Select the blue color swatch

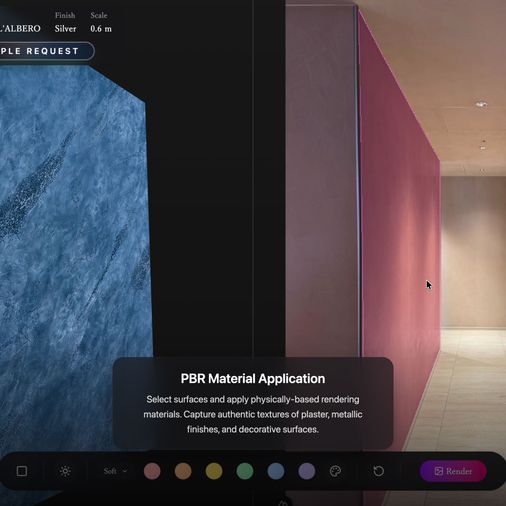(x=276, y=471)
